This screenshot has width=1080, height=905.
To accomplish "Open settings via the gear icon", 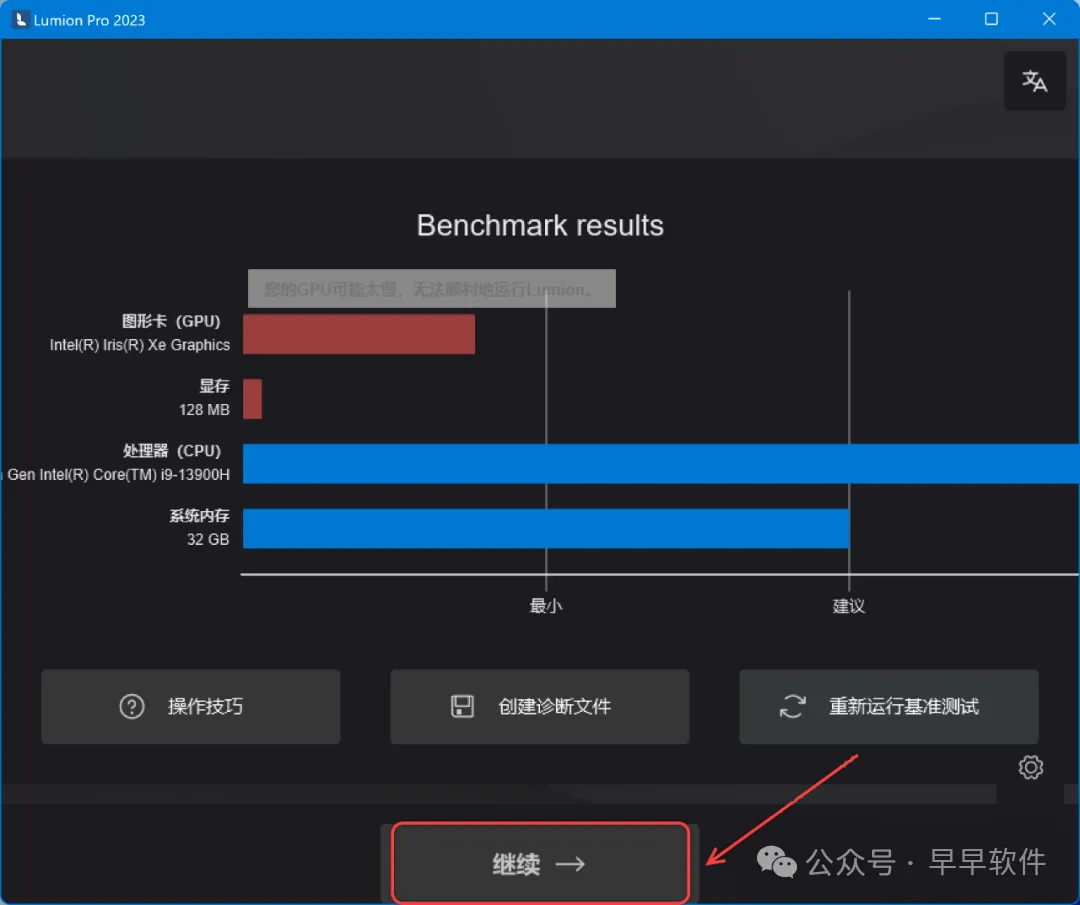I will tap(1030, 767).
